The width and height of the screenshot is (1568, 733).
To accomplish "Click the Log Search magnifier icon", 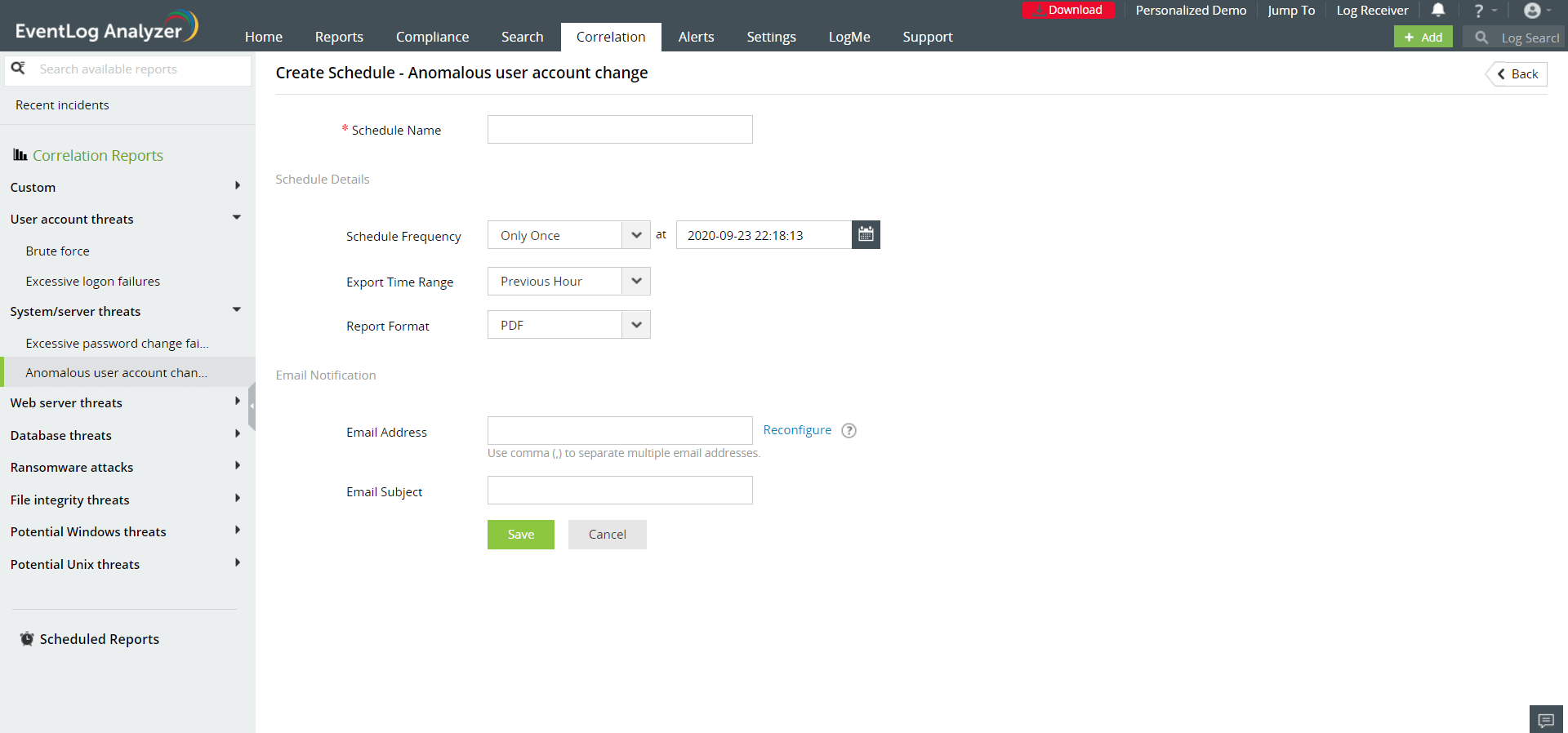I will 1481,38.
